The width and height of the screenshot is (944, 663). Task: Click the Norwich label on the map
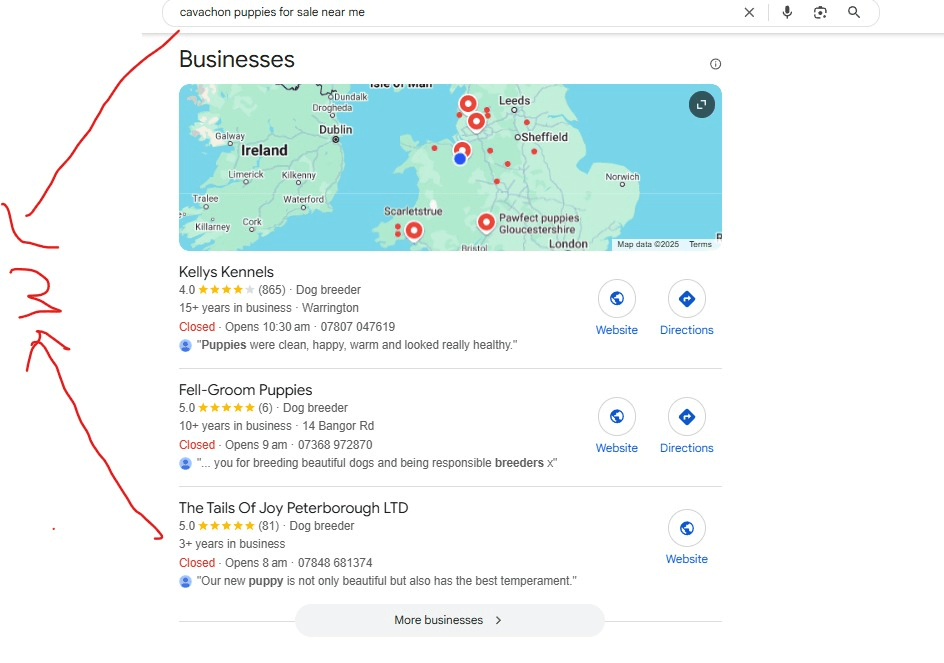pos(623,176)
